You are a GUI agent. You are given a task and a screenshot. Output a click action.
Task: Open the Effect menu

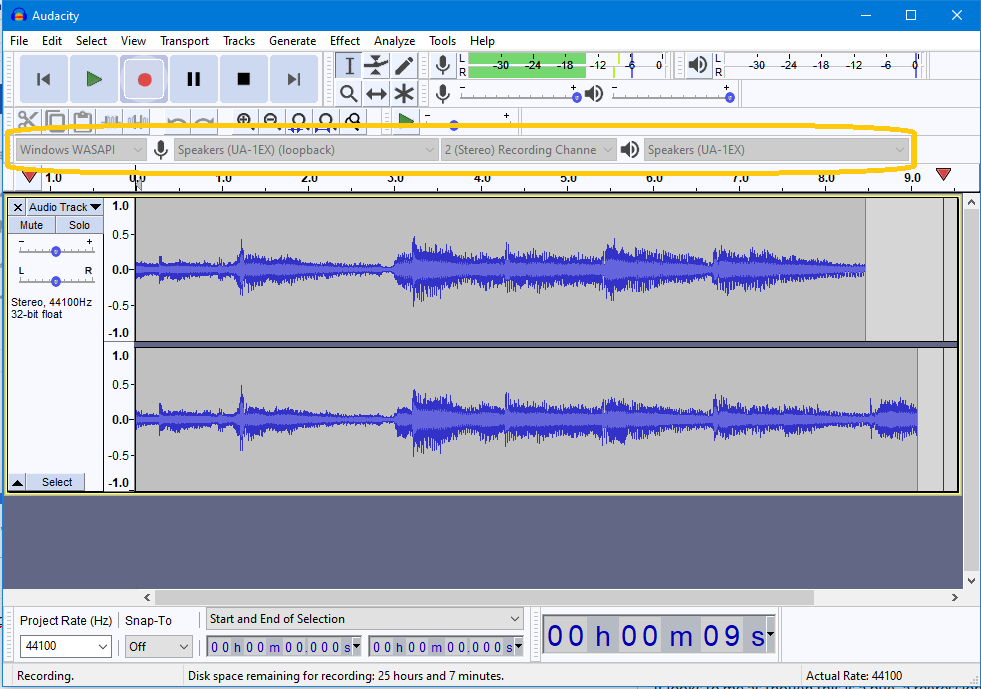(345, 41)
